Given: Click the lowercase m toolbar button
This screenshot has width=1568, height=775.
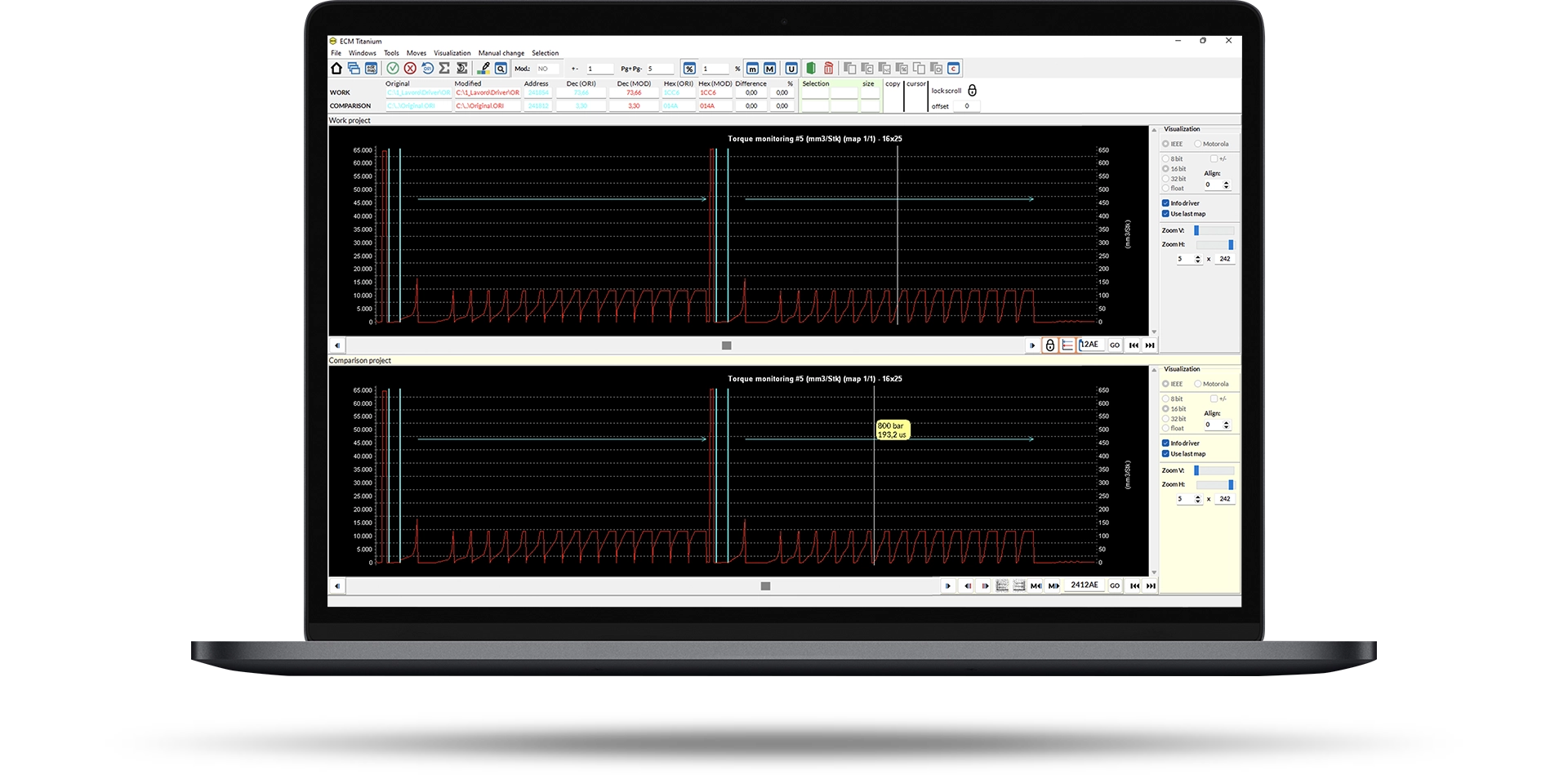Looking at the screenshot, I should (752, 69).
